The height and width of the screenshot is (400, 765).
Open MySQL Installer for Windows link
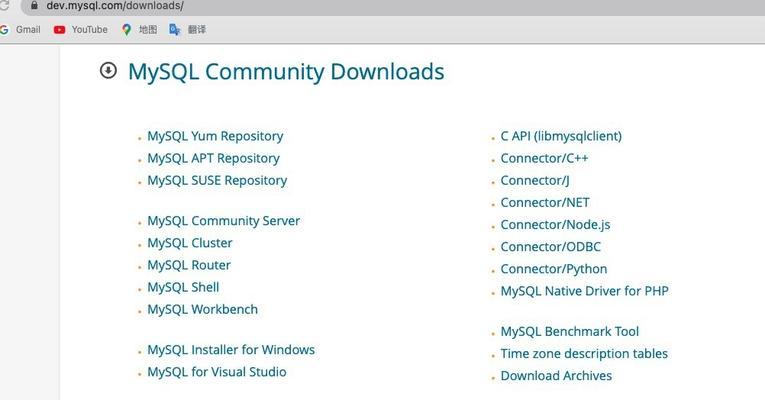[231, 350]
